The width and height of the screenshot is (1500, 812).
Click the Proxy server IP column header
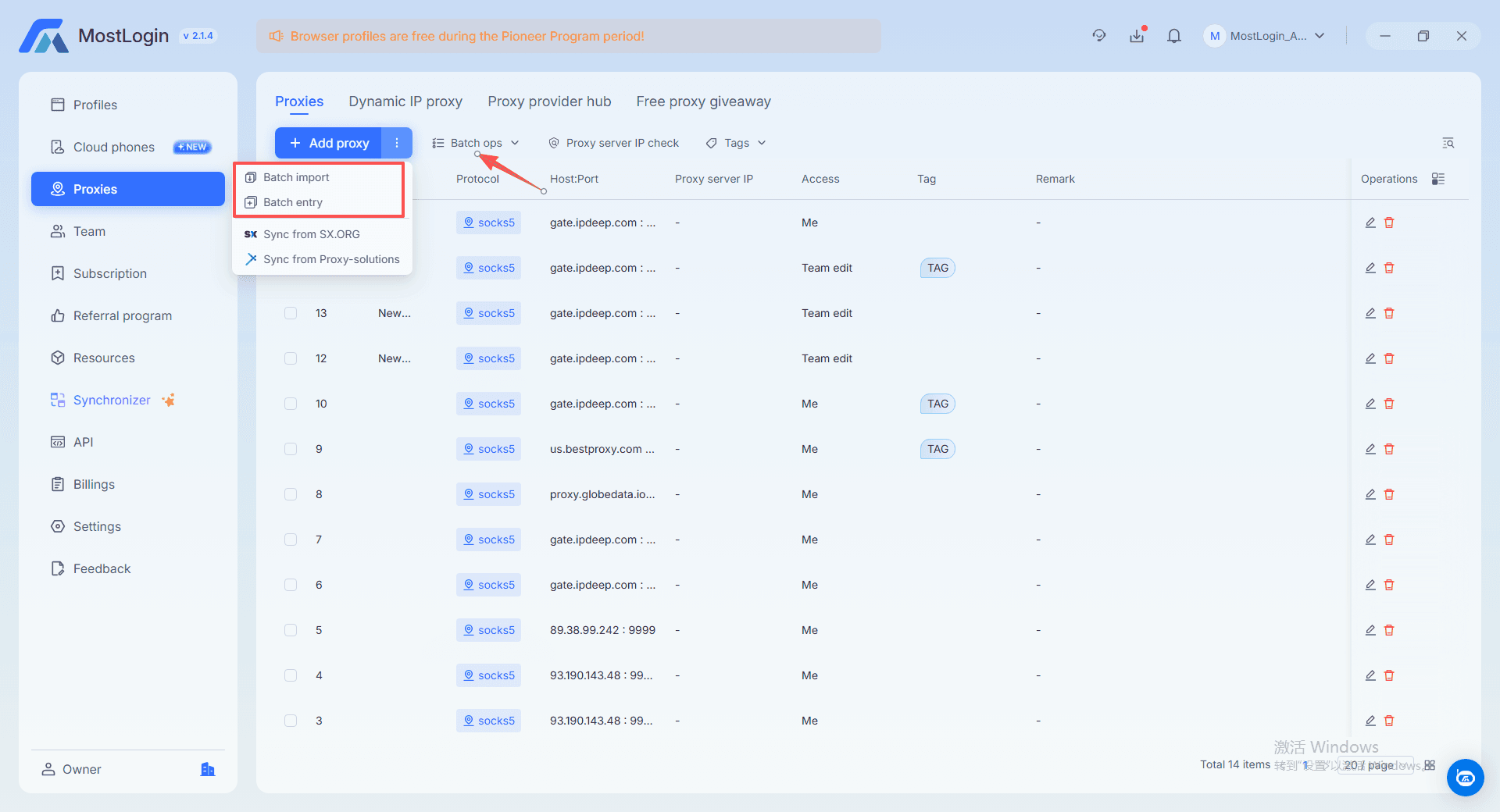pos(714,179)
